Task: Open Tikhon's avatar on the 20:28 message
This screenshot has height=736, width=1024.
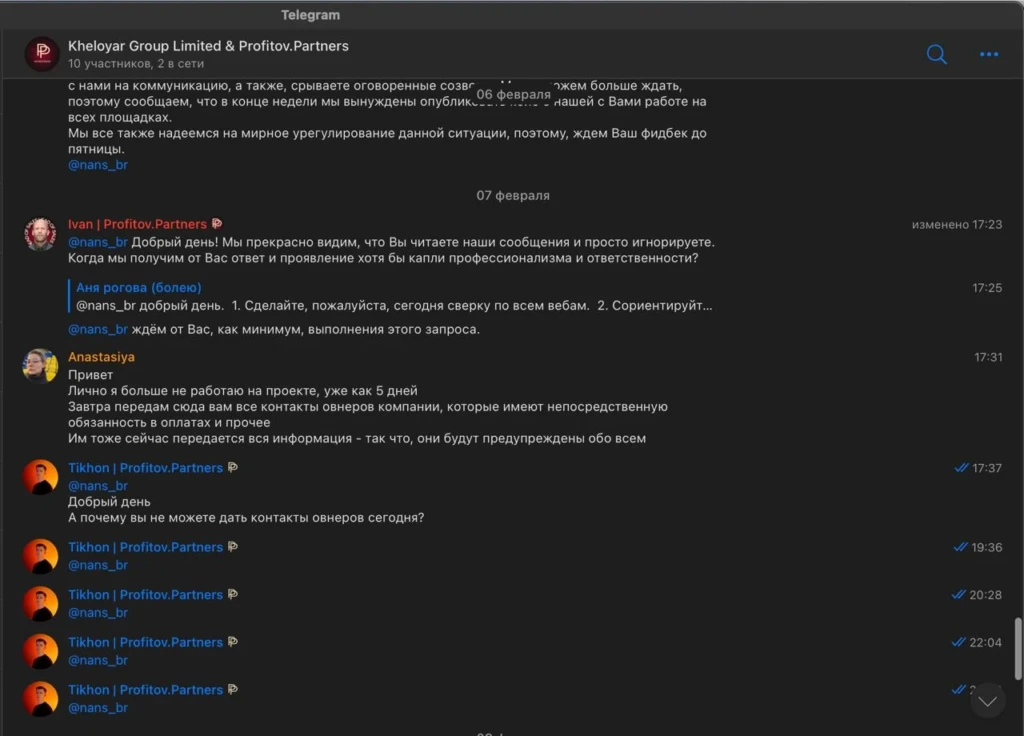Action: click(40, 603)
